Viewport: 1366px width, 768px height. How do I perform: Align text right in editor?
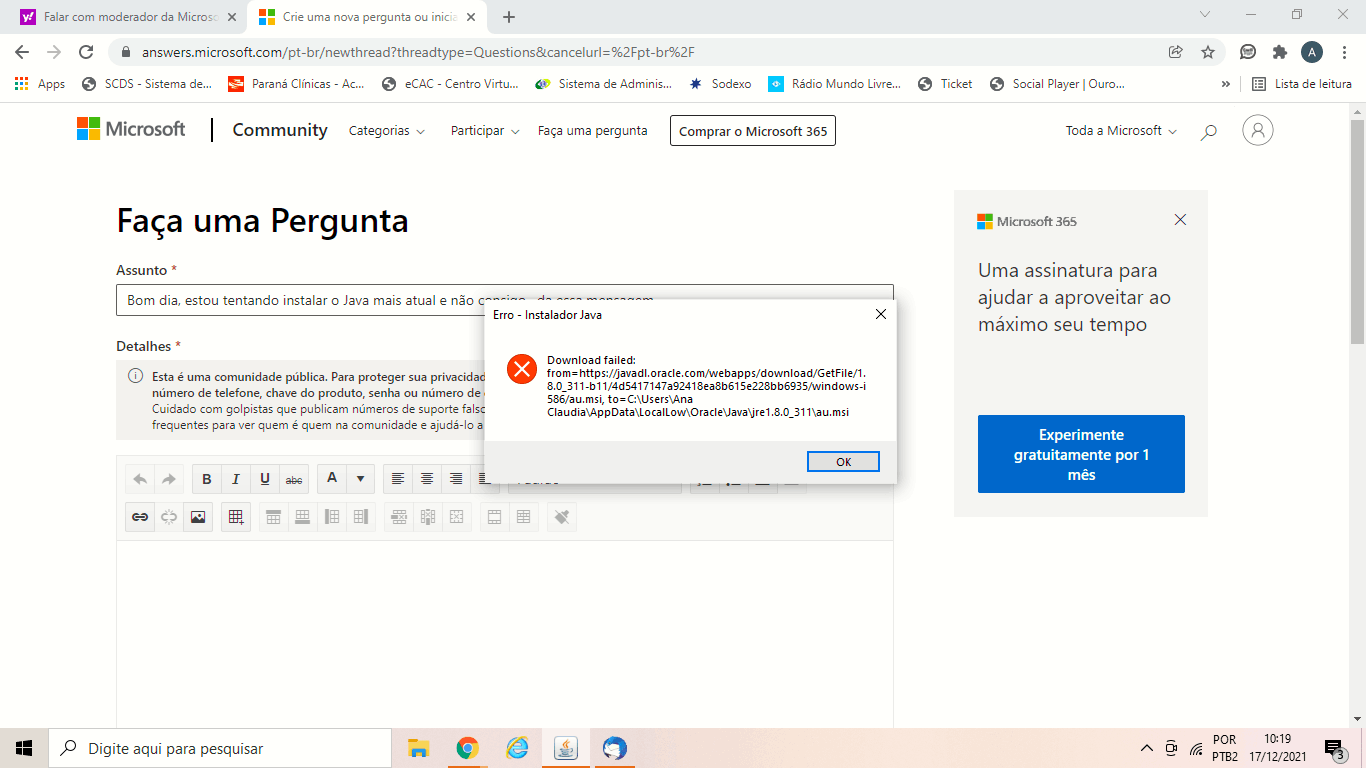pyautogui.click(x=456, y=479)
